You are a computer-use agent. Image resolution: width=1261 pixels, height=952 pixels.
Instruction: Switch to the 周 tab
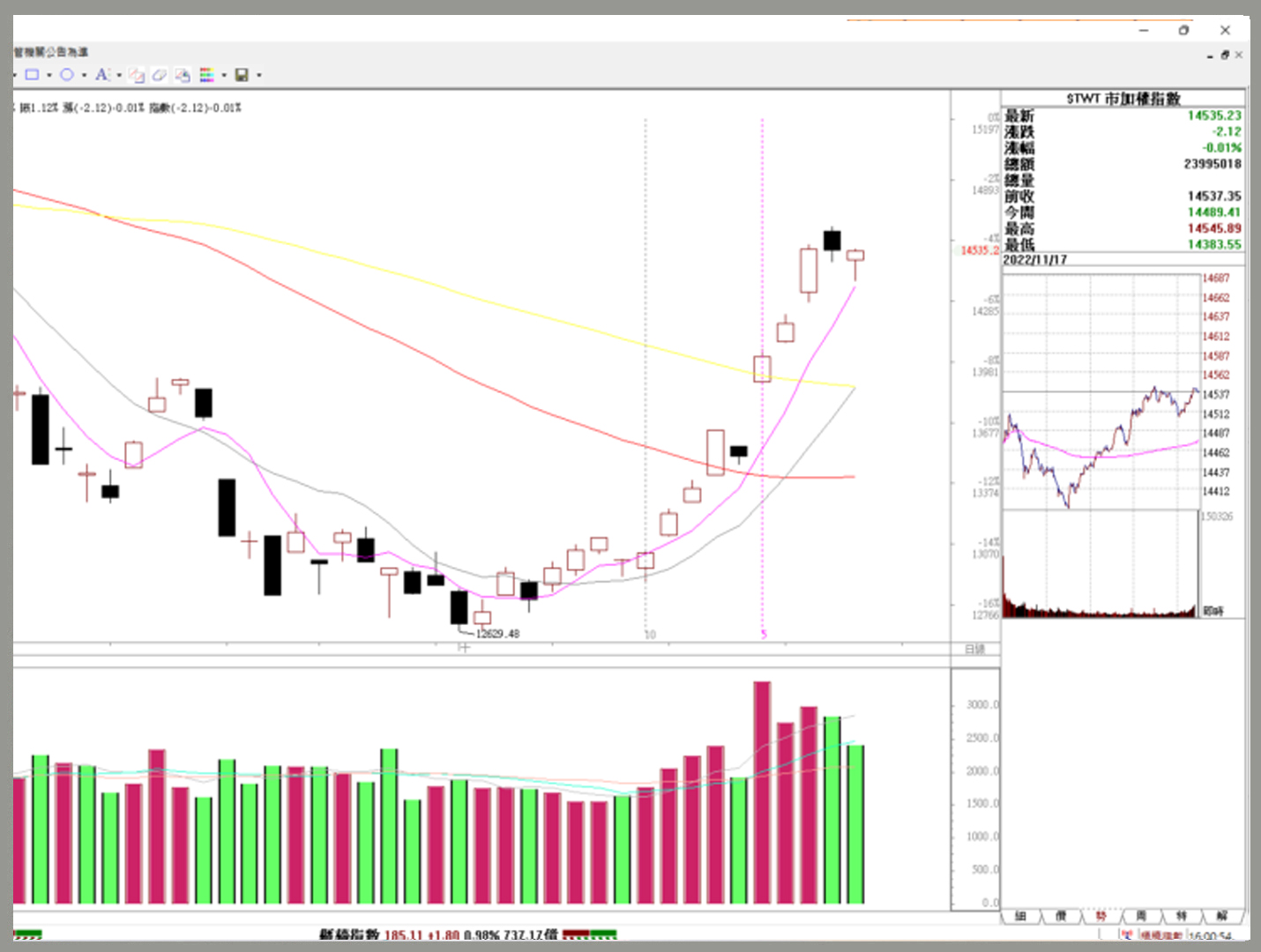[1141, 917]
